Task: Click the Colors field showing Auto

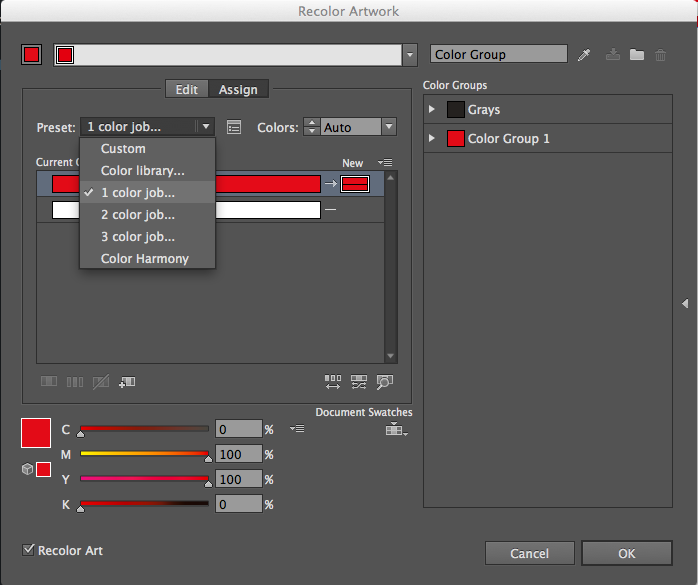Action: click(x=351, y=127)
